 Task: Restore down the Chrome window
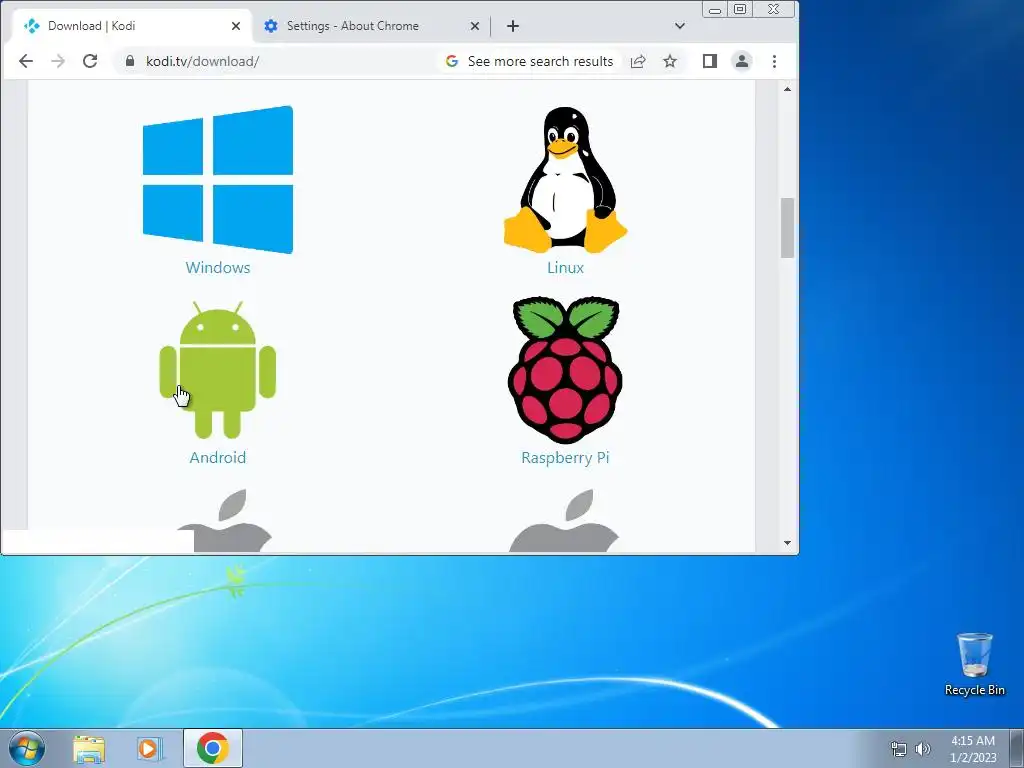(x=740, y=9)
